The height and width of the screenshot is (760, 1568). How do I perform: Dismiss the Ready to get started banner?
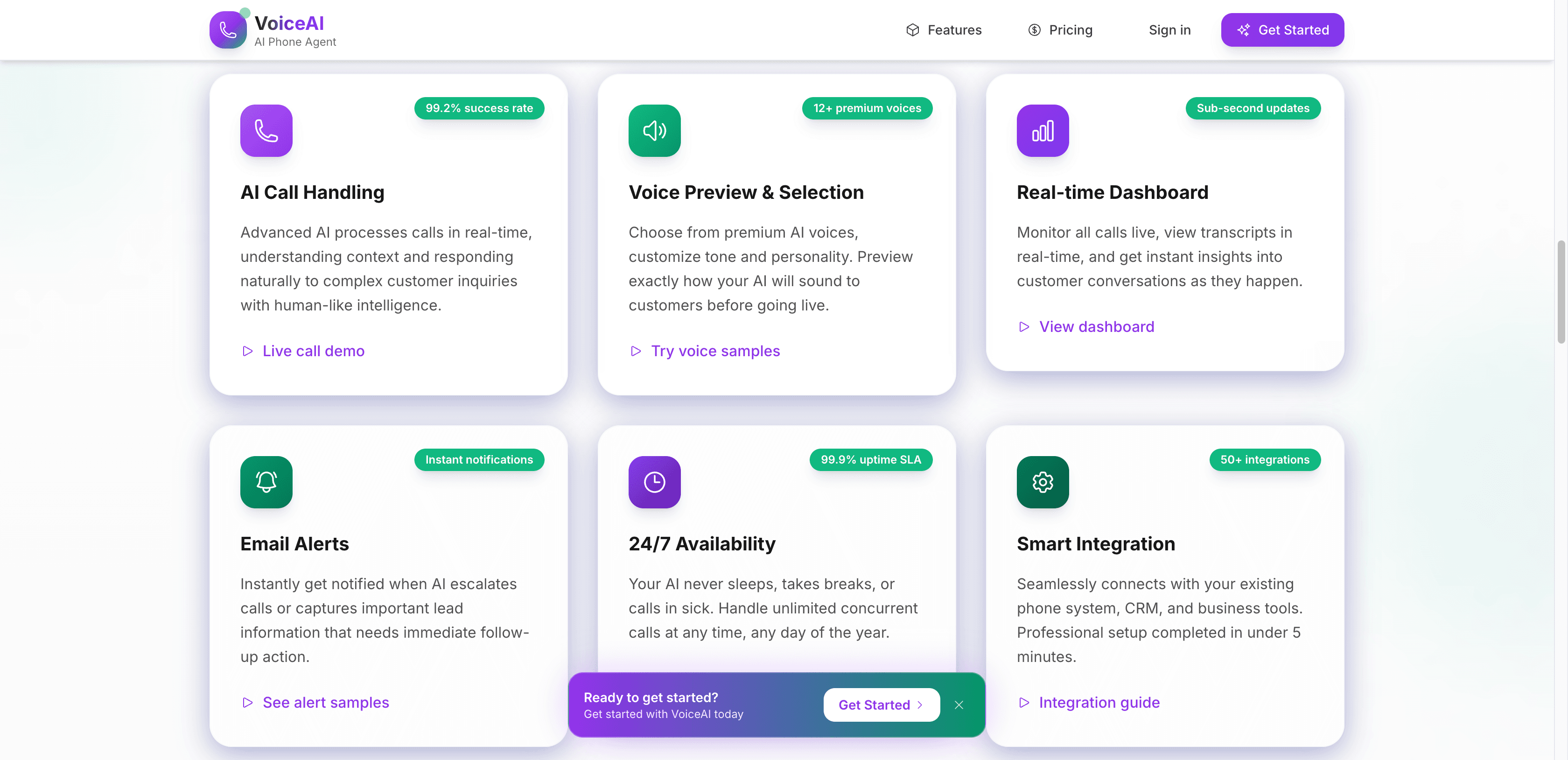click(x=959, y=704)
